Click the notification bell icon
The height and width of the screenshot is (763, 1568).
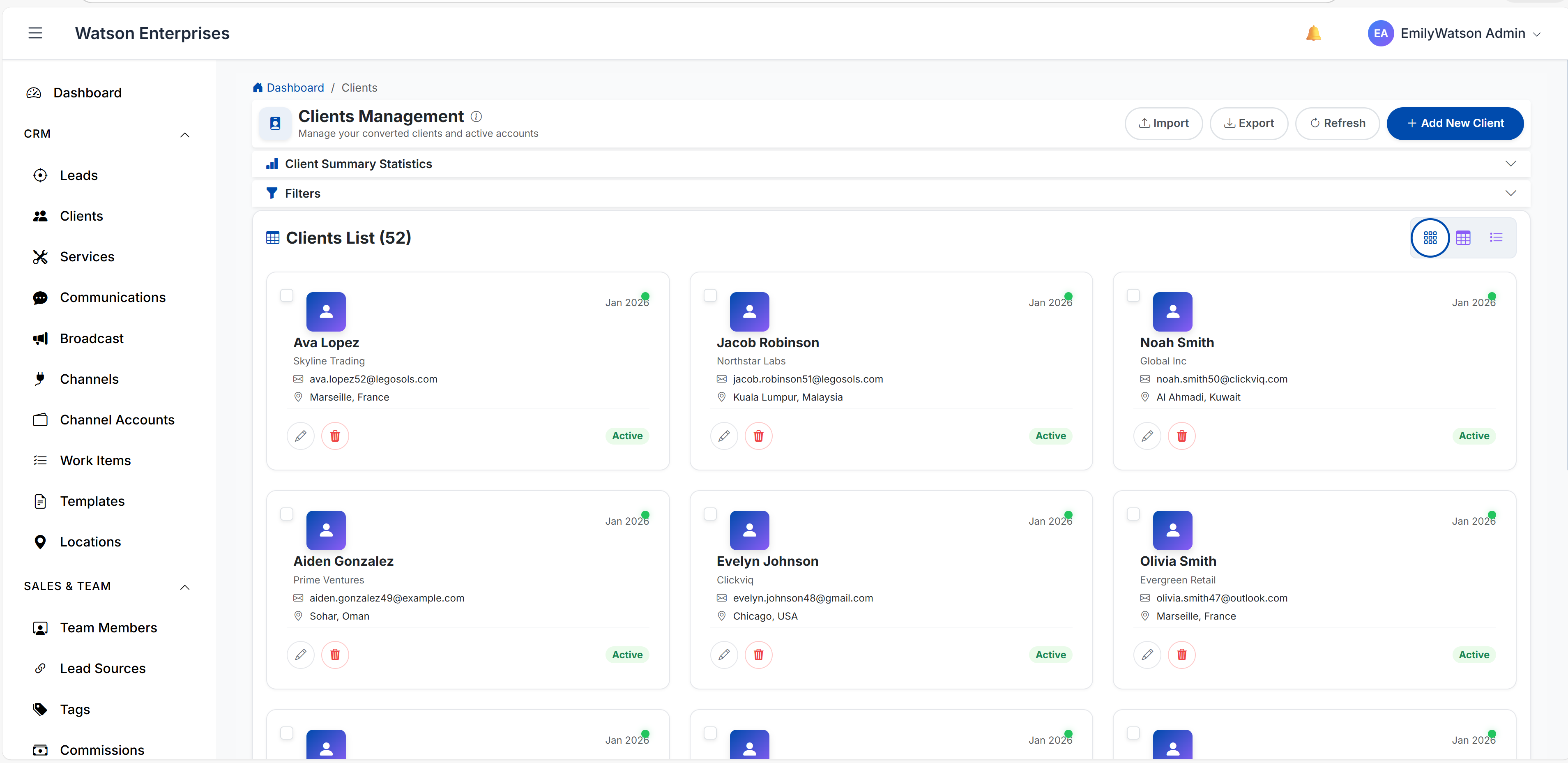pos(1313,34)
